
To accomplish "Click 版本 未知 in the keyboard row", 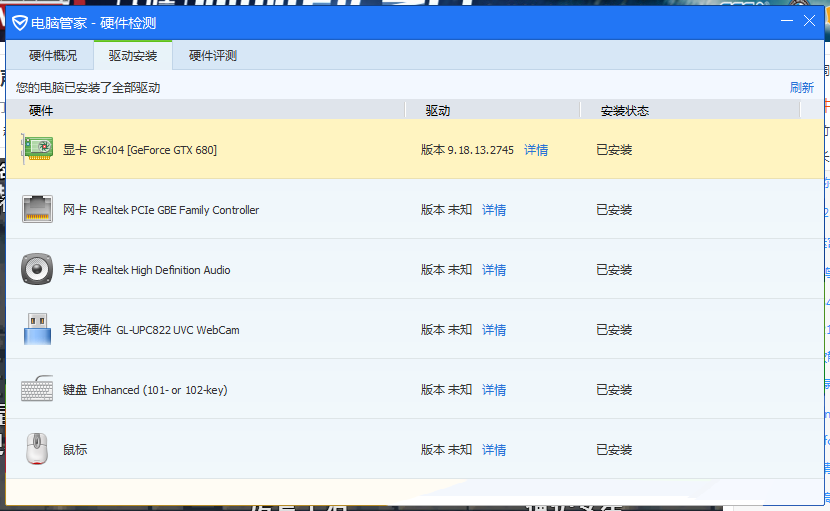I will [x=446, y=390].
